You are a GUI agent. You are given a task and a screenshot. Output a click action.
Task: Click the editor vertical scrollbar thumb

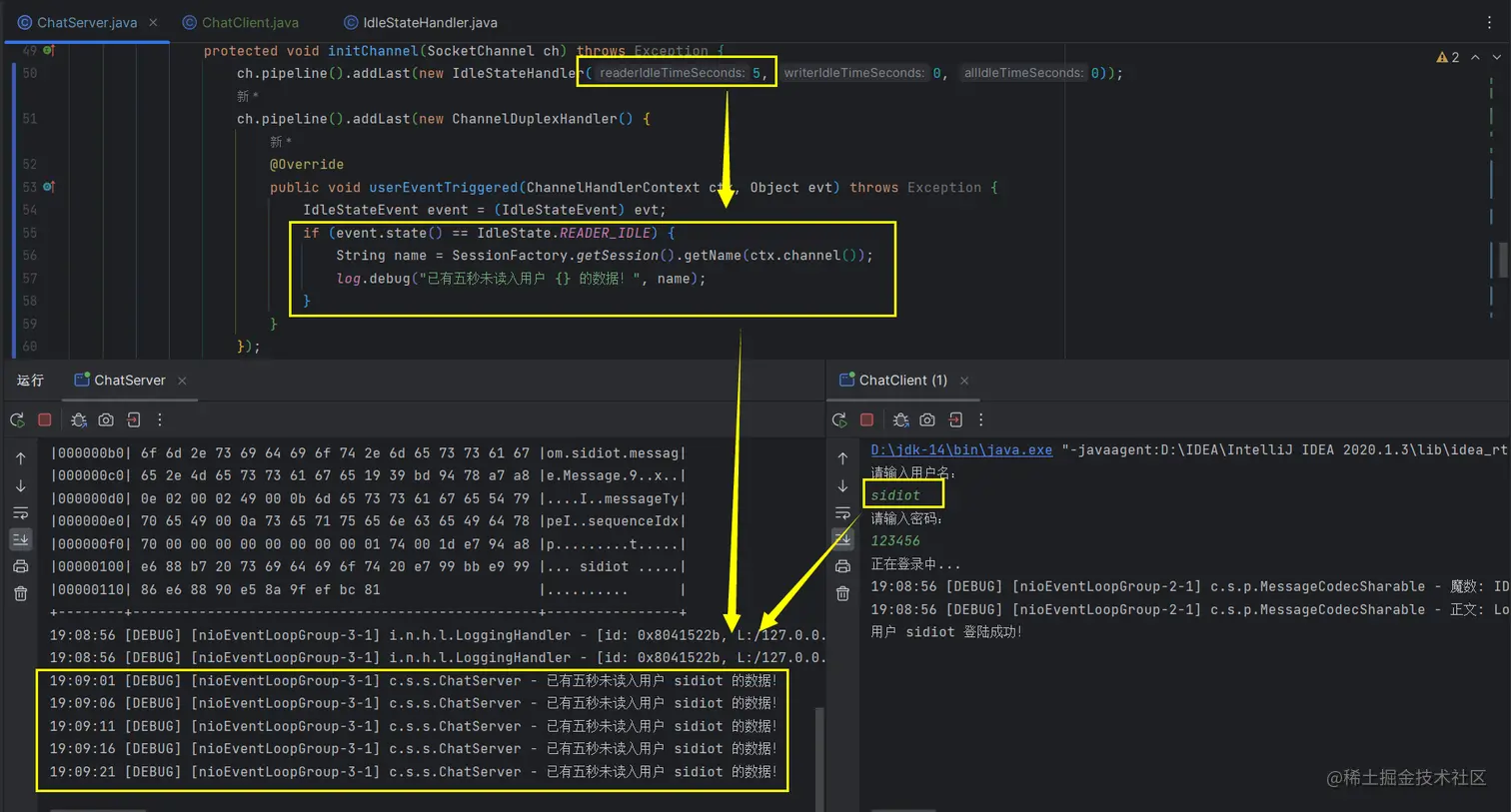point(1504,260)
